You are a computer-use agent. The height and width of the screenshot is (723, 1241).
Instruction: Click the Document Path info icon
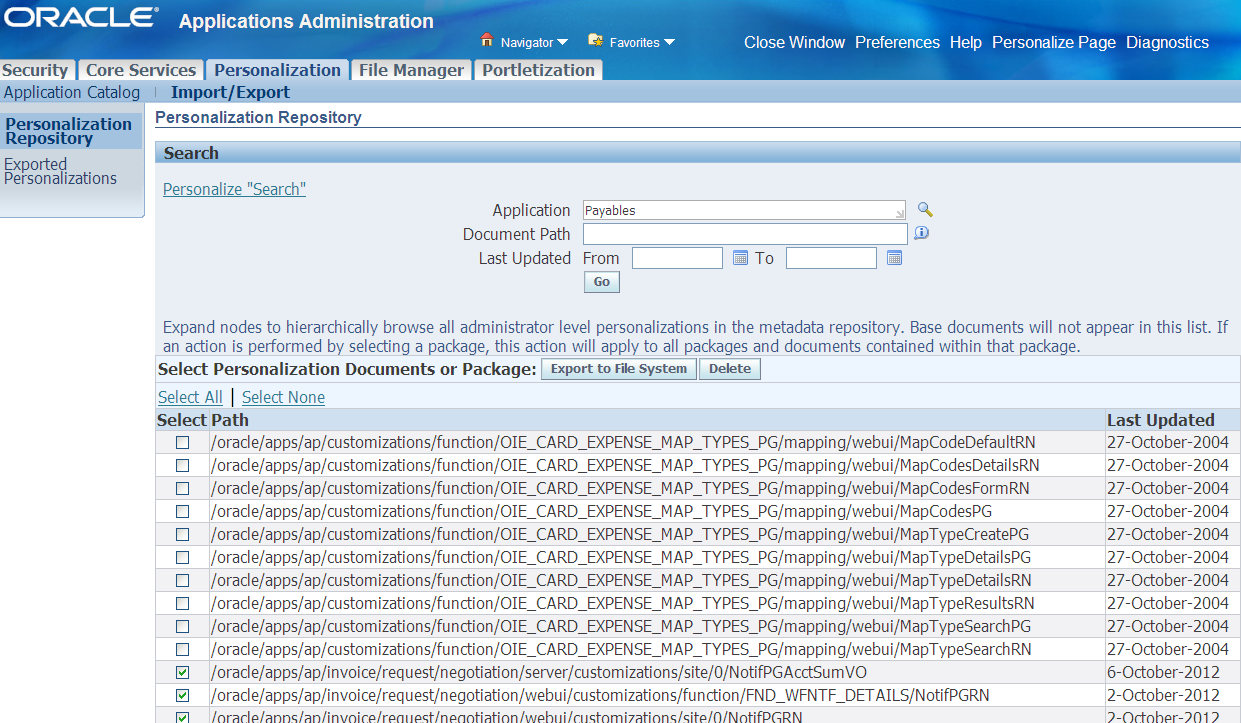[921, 233]
